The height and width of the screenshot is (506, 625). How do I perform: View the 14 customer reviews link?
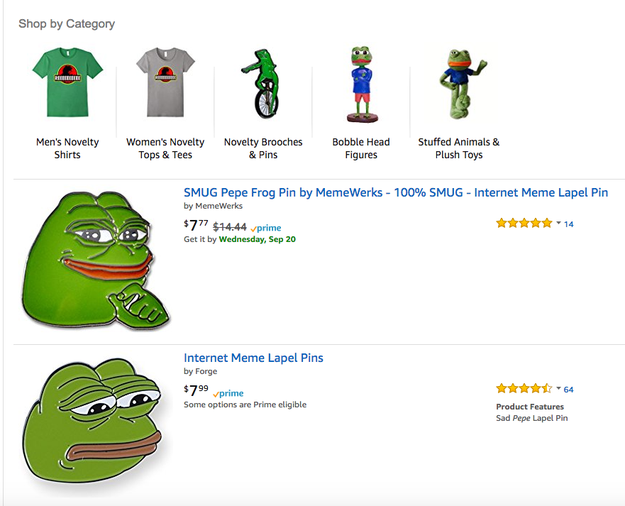(569, 224)
